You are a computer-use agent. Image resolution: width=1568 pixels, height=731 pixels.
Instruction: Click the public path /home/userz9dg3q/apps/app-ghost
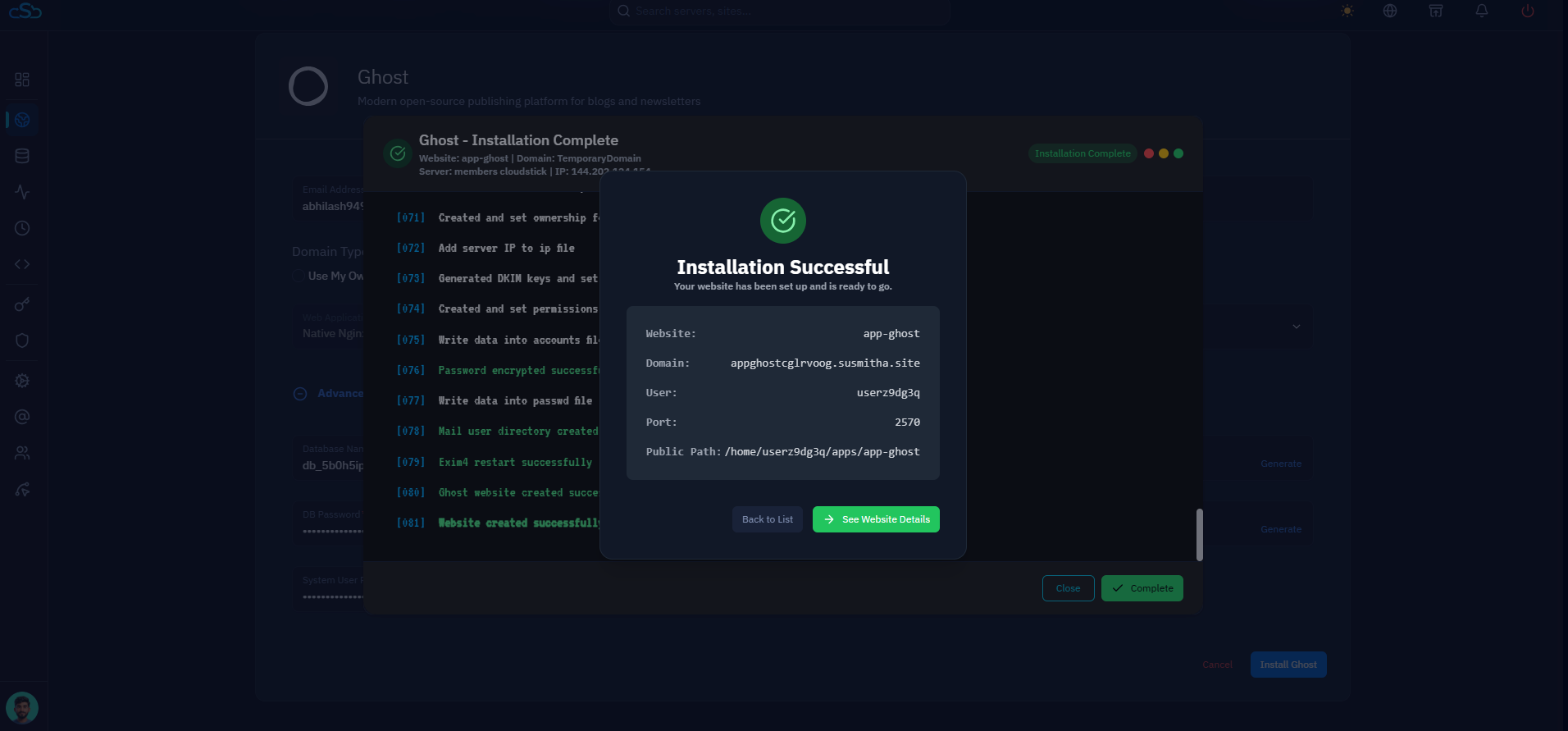[822, 451]
